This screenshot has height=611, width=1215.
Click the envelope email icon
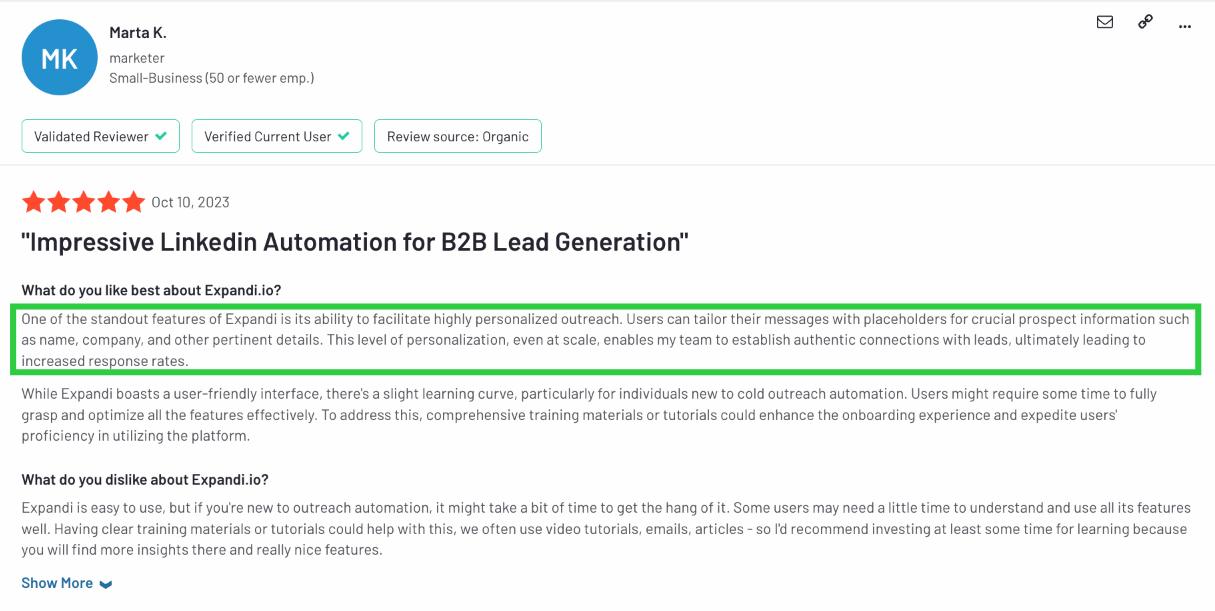click(1105, 22)
